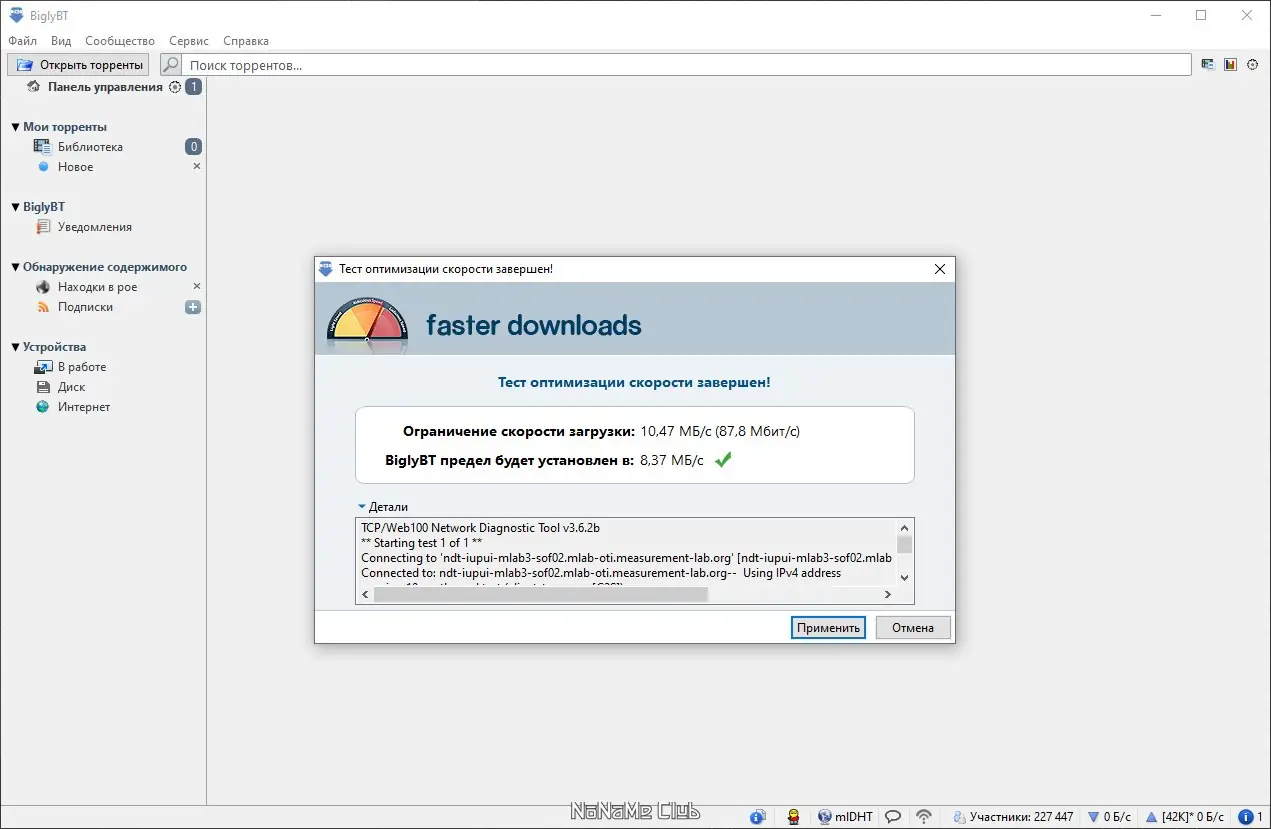Click the RSS icon beside Подписки
Viewport: 1271px width, 829px height.
[x=43, y=307]
